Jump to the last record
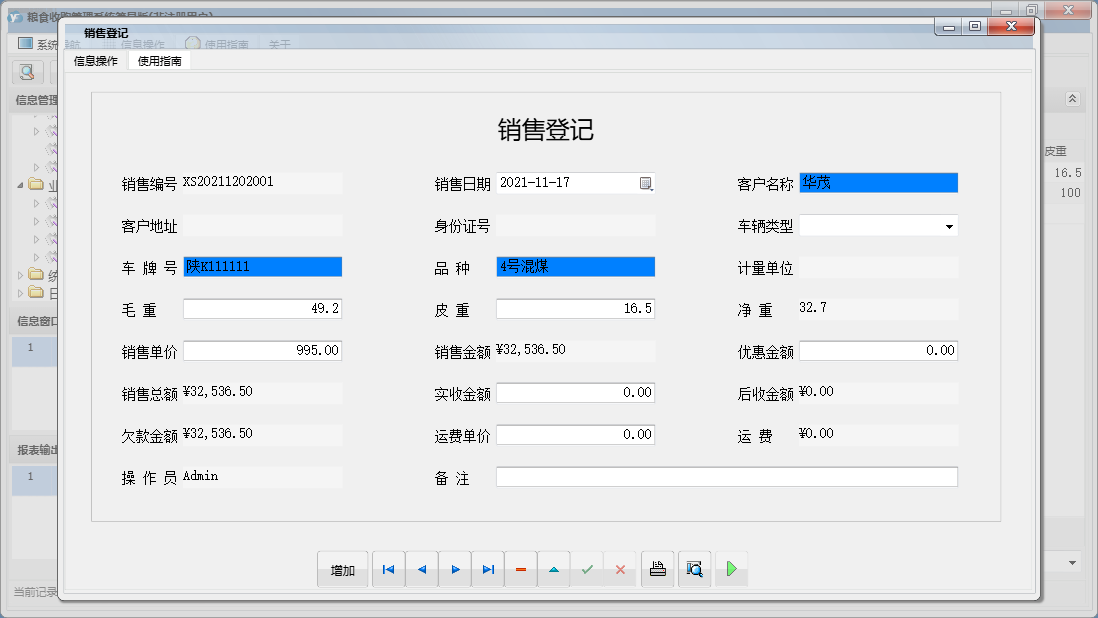Viewport: 1098px width, 618px height. [488, 568]
